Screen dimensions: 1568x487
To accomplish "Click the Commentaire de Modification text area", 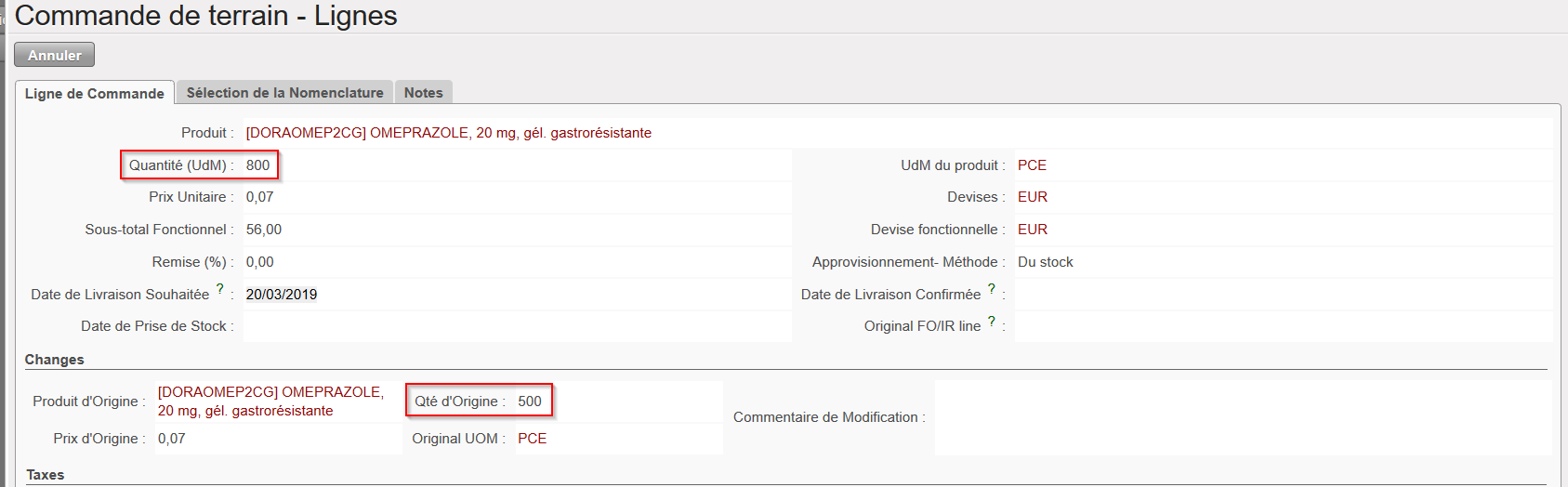I will (1241, 417).
